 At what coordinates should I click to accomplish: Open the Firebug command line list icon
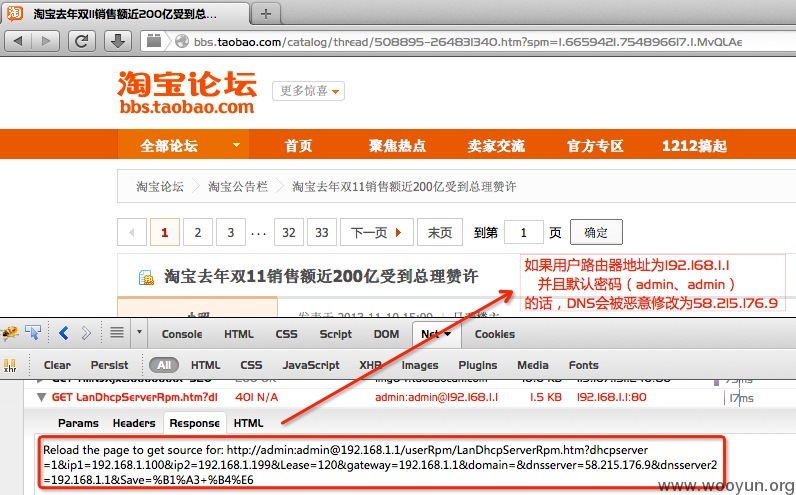click(x=117, y=333)
